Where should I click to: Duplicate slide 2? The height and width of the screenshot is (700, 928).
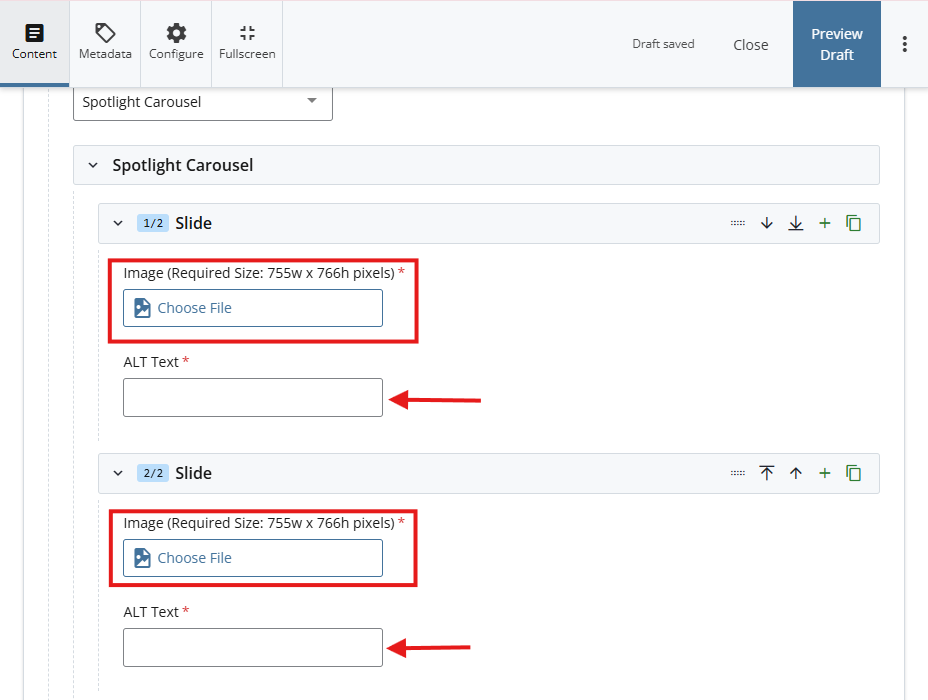point(854,473)
